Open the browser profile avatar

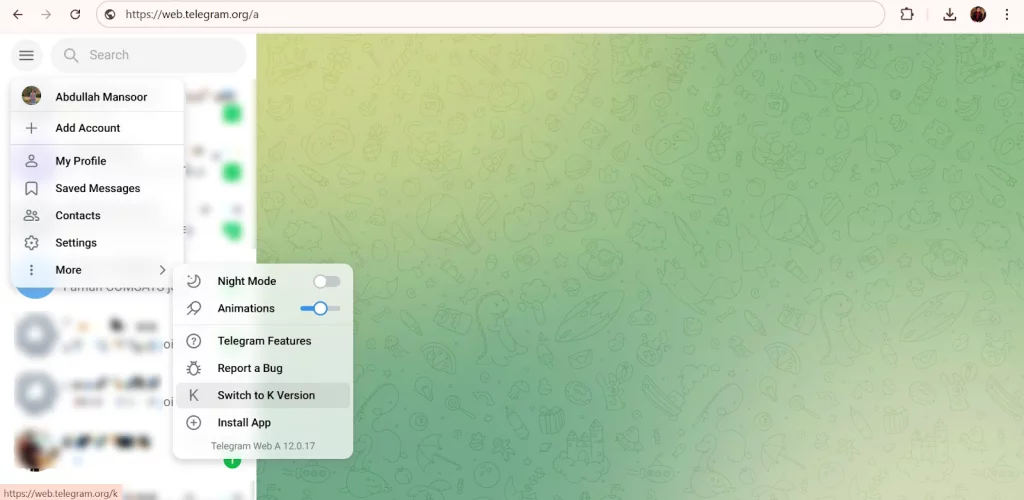pos(978,14)
